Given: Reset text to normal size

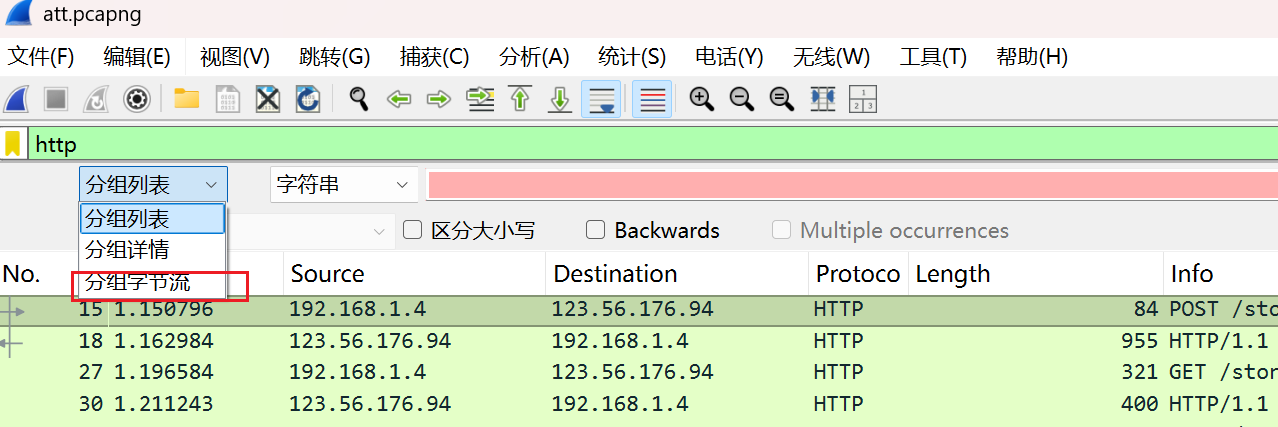Looking at the screenshot, I should pyautogui.click(x=782, y=99).
